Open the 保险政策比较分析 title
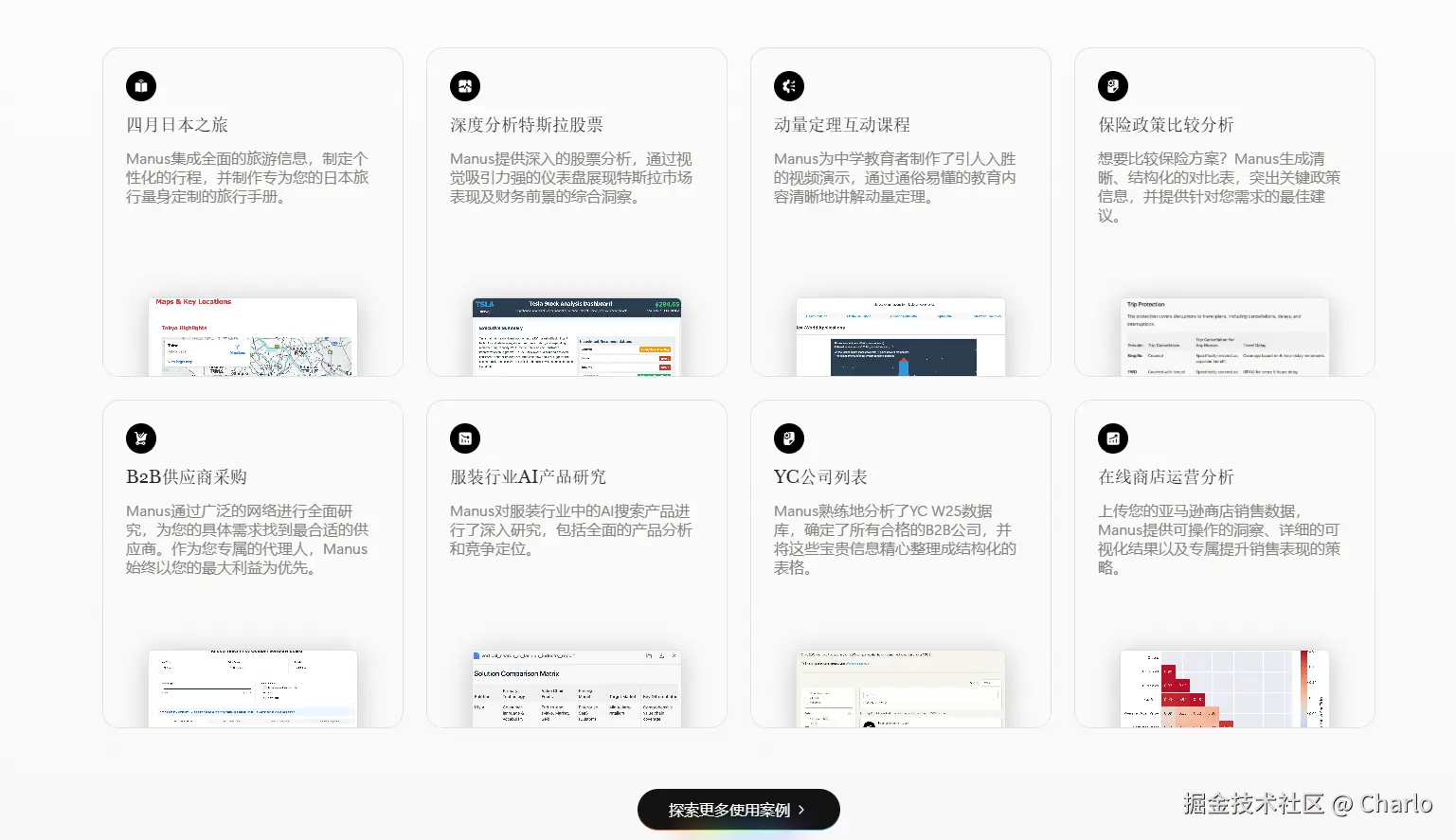1456x840 pixels. coord(1166,125)
